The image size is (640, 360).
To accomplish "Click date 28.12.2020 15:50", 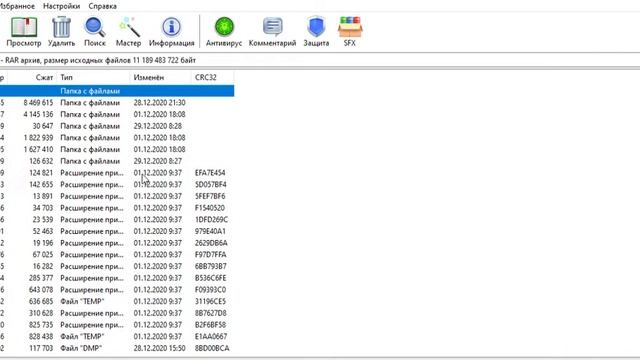I will 159,348.
